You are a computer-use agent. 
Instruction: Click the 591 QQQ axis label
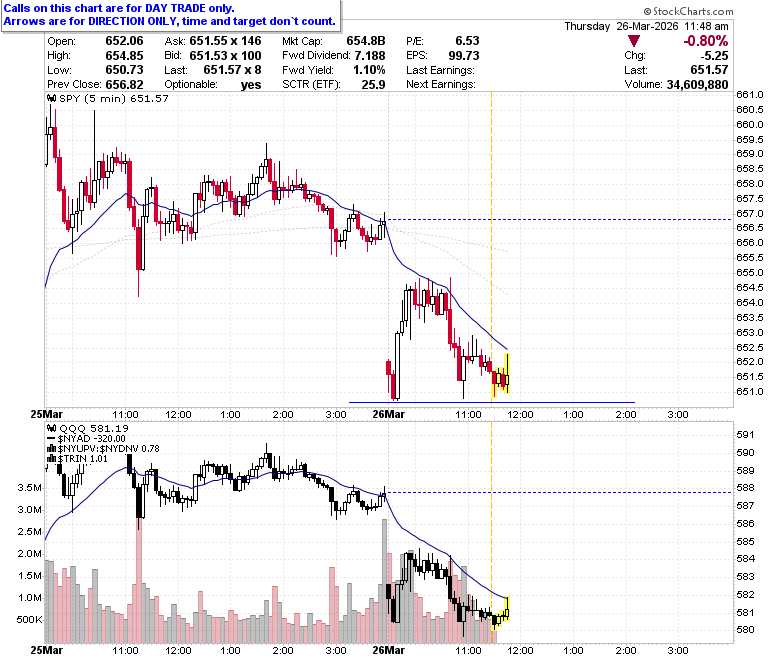pos(745,435)
